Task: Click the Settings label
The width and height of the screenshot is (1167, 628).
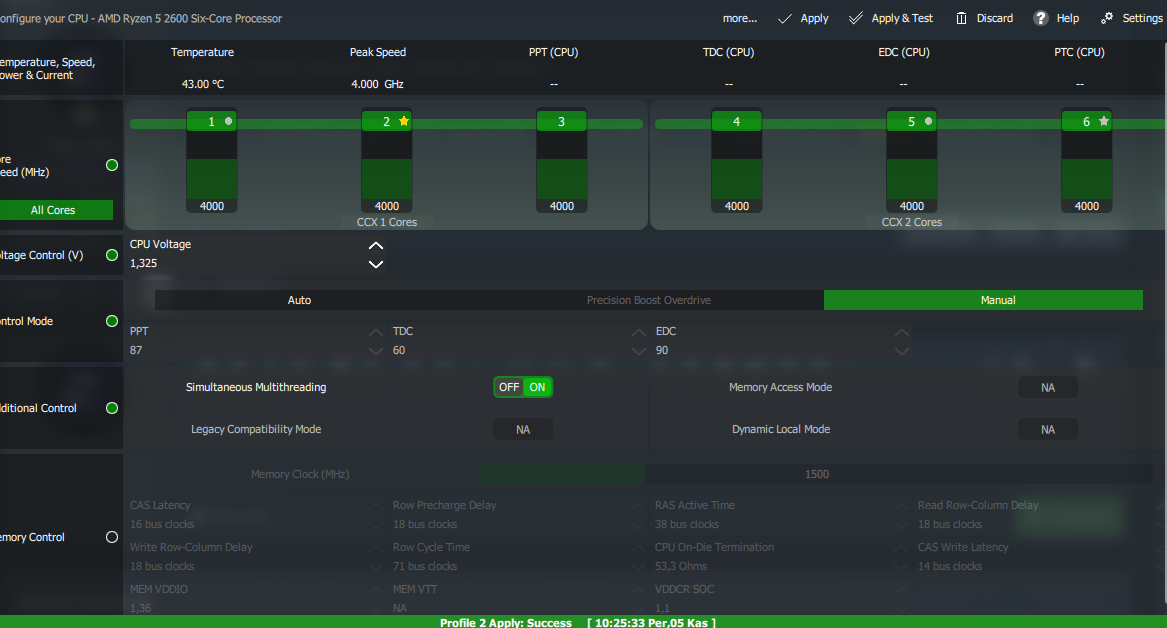Action: [1142, 19]
